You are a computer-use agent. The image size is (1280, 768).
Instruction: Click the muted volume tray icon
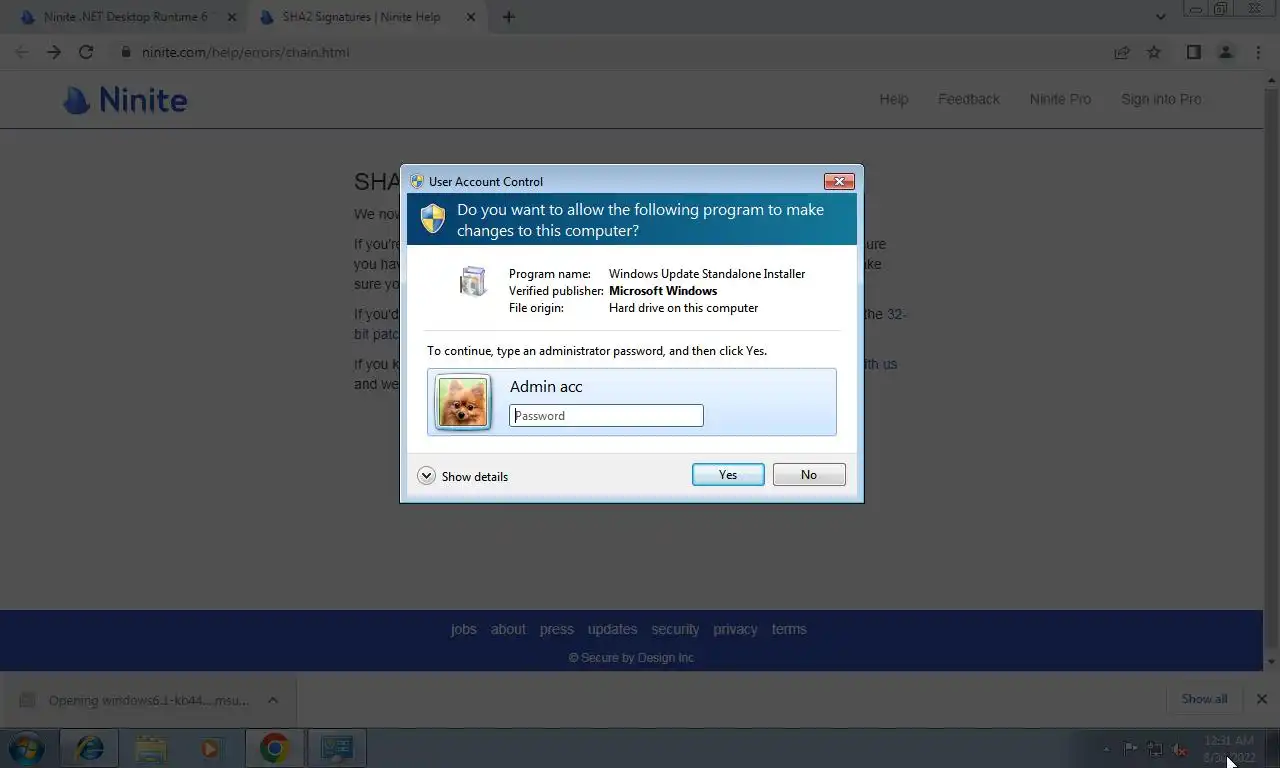tap(1180, 749)
